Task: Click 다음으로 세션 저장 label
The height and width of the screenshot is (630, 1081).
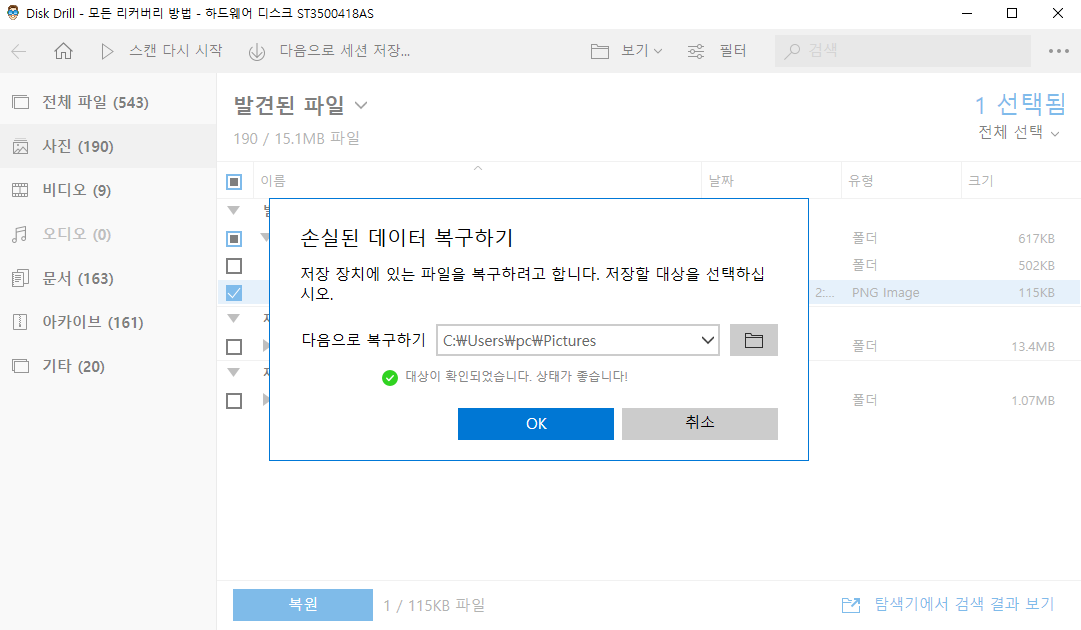Action: (x=345, y=51)
